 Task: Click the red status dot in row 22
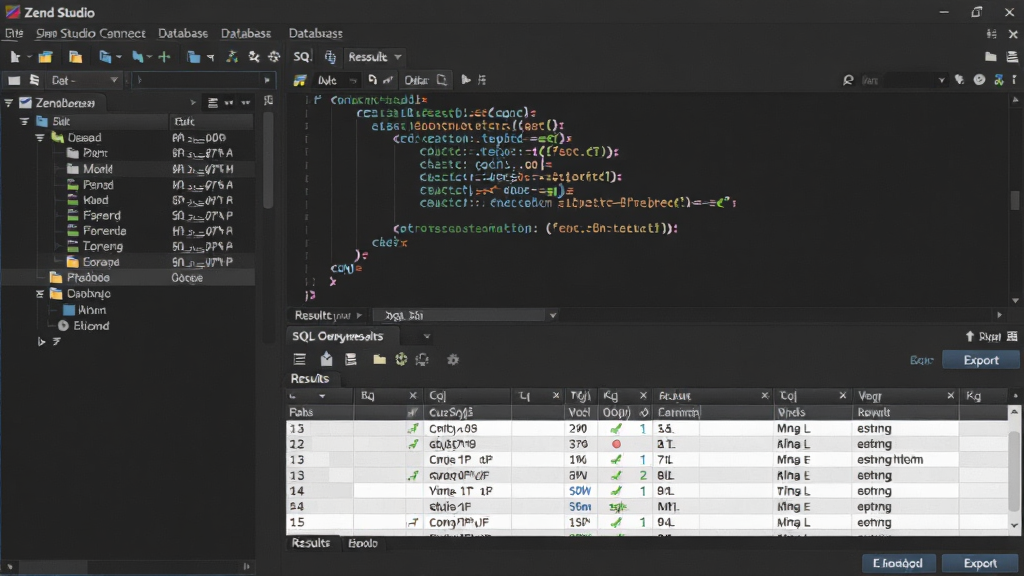point(616,444)
